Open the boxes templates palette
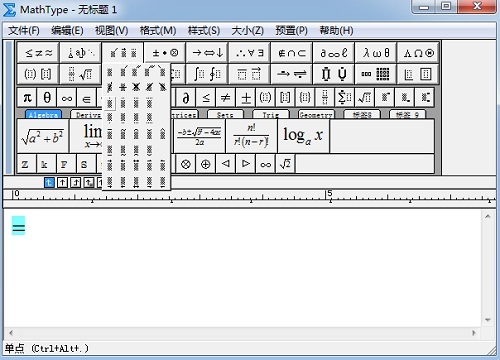This screenshot has width=500, height=360. tap(418, 74)
